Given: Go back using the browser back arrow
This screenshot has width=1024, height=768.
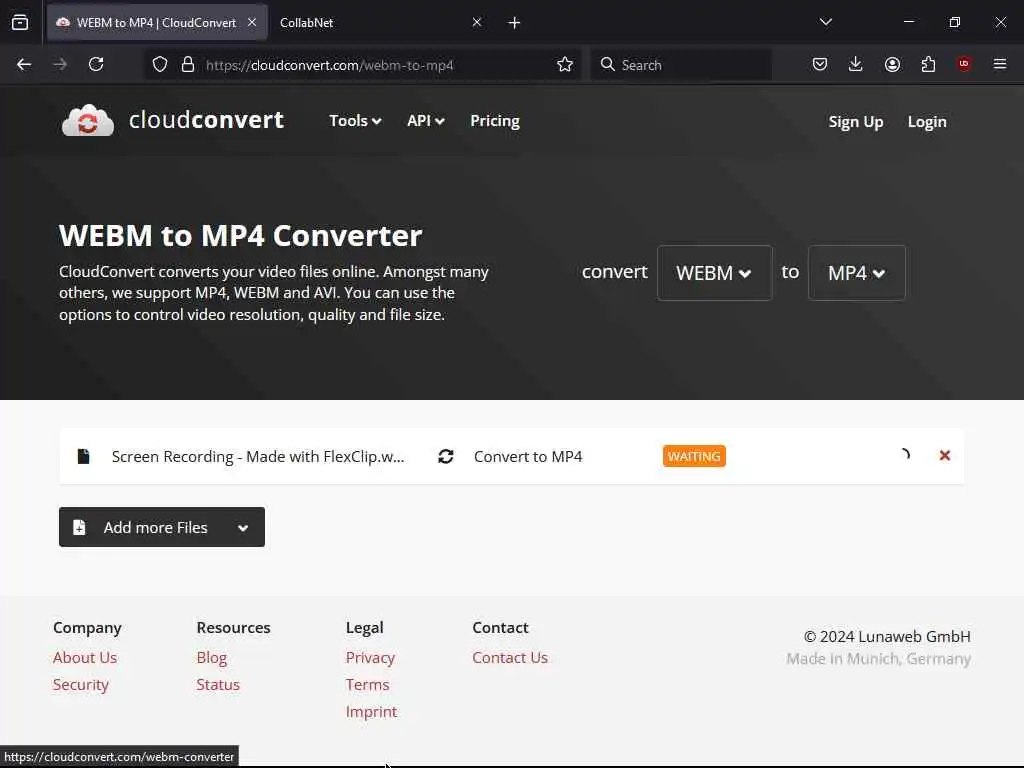Looking at the screenshot, I should pyautogui.click(x=24, y=64).
